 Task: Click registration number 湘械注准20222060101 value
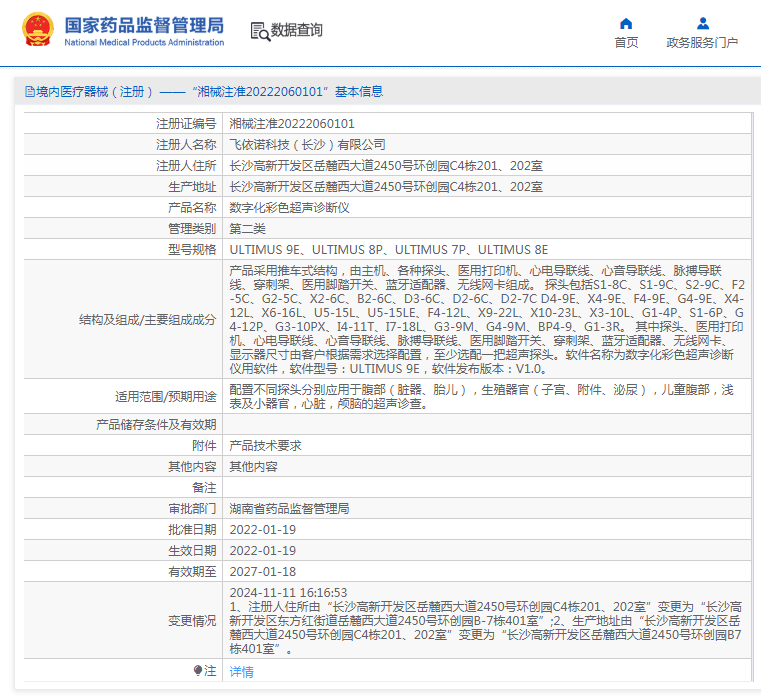click(x=292, y=124)
